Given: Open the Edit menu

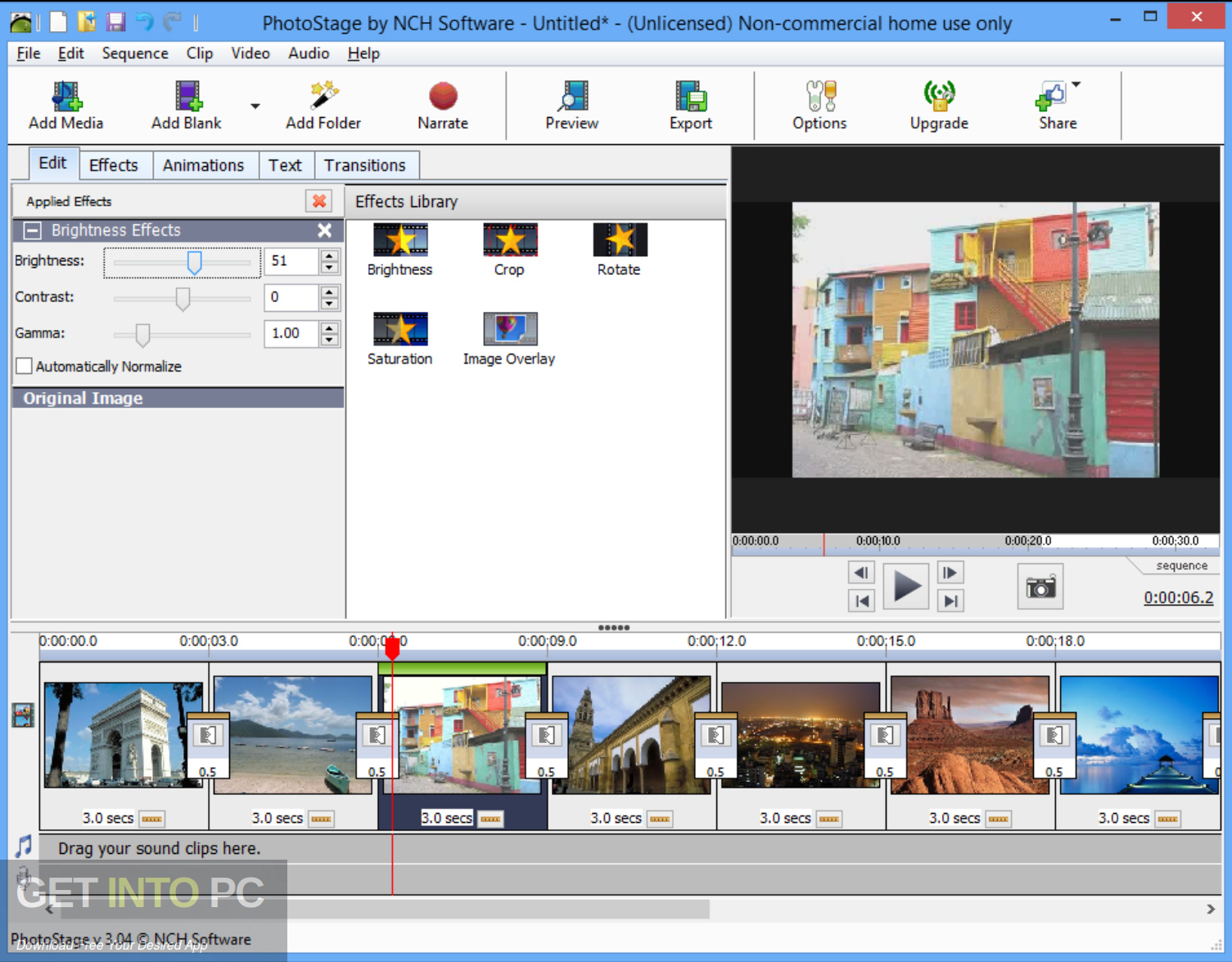Looking at the screenshot, I should (x=70, y=53).
